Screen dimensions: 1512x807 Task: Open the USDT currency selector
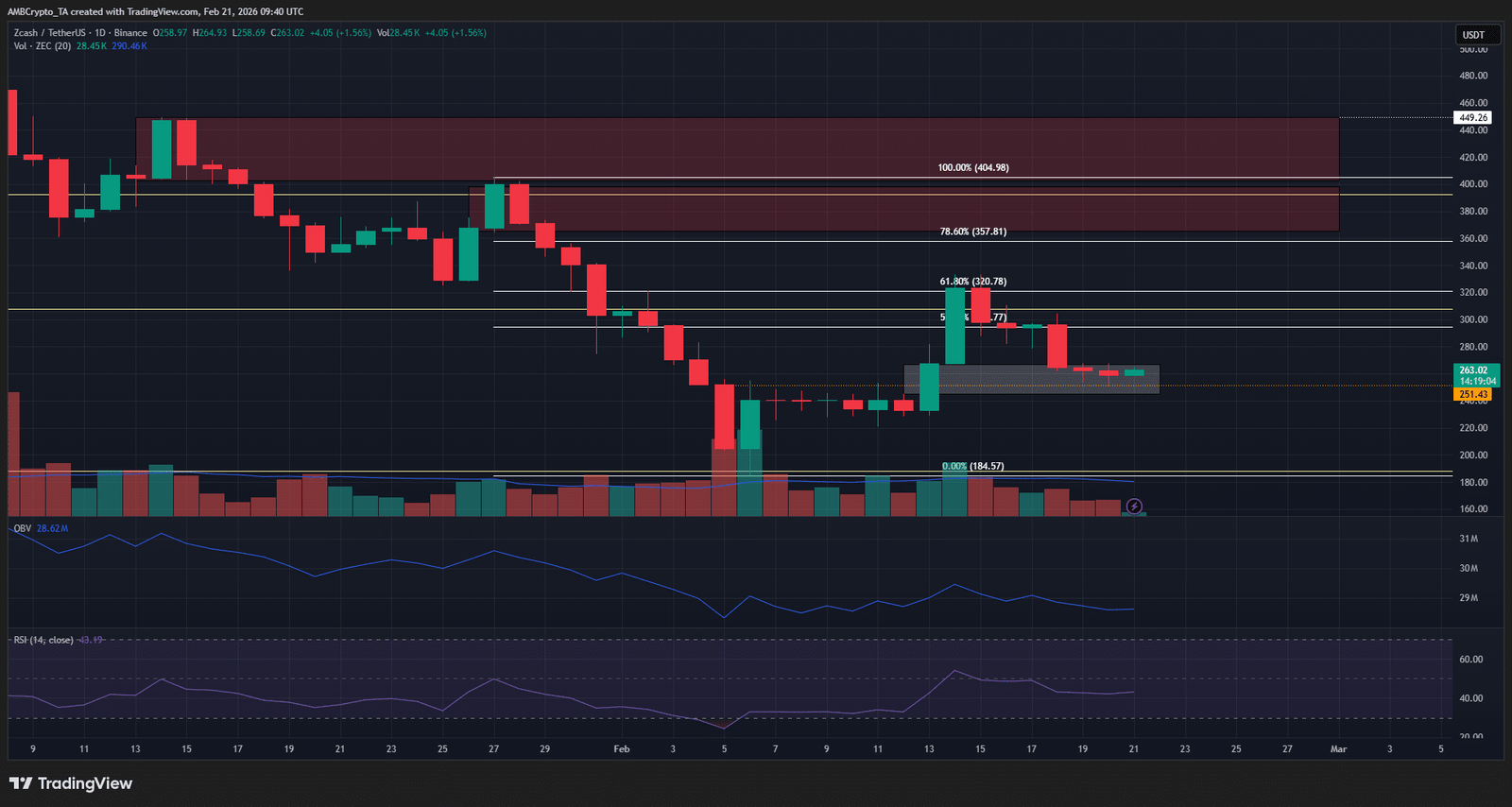(x=1474, y=35)
